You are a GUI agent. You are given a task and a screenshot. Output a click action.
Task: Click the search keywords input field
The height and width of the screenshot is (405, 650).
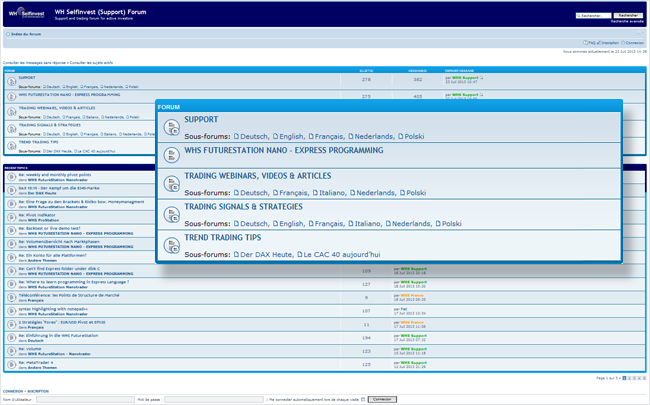pos(595,16)
